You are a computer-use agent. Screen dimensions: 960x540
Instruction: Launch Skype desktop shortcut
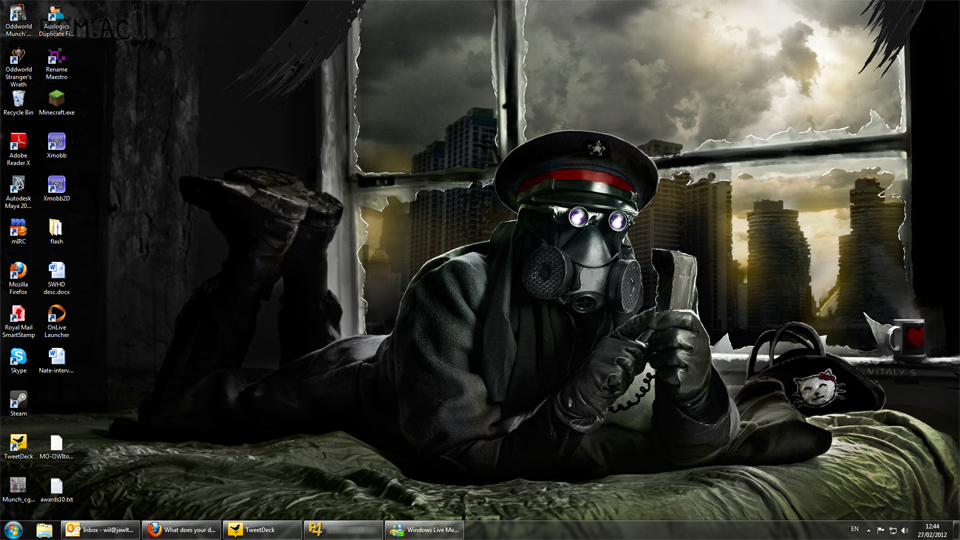pos(18,357)
